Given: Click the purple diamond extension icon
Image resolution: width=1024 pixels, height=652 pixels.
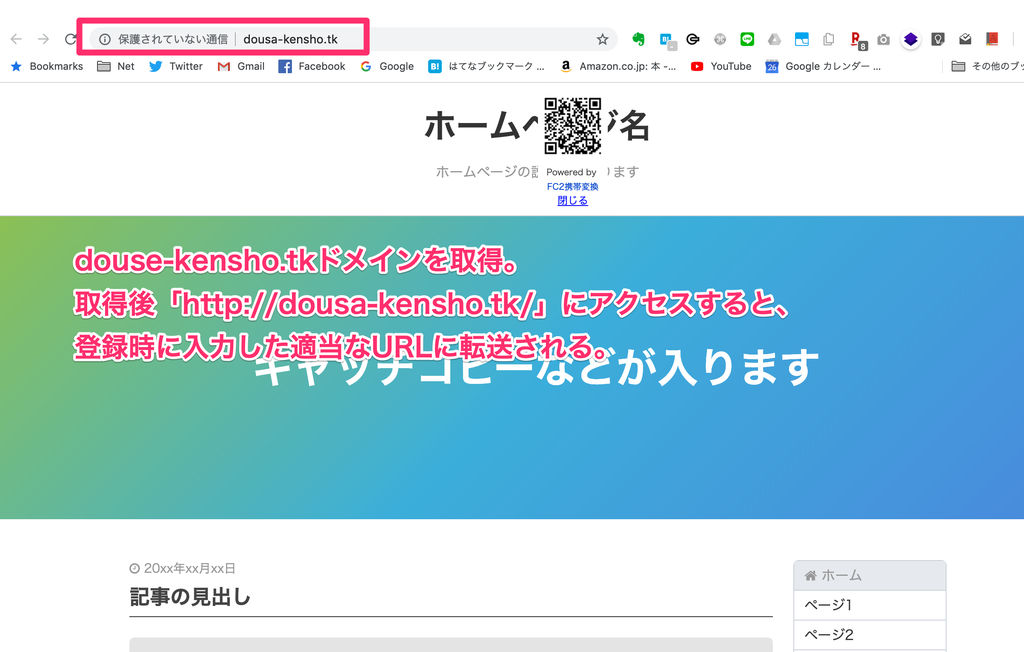Looking at the screenshot, I should coord(911,37).
